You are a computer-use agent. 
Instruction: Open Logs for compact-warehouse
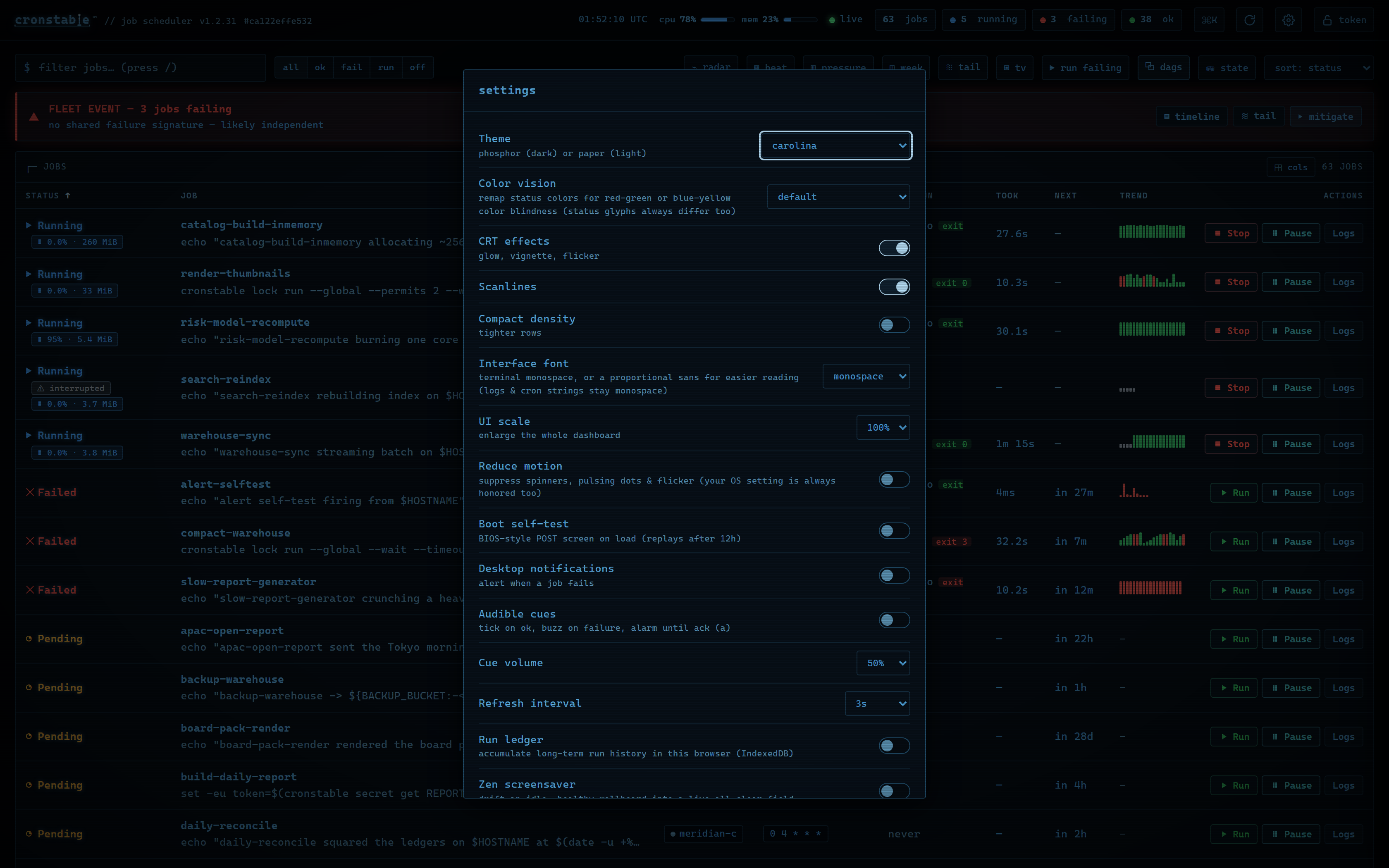(x=1343, y=542)
